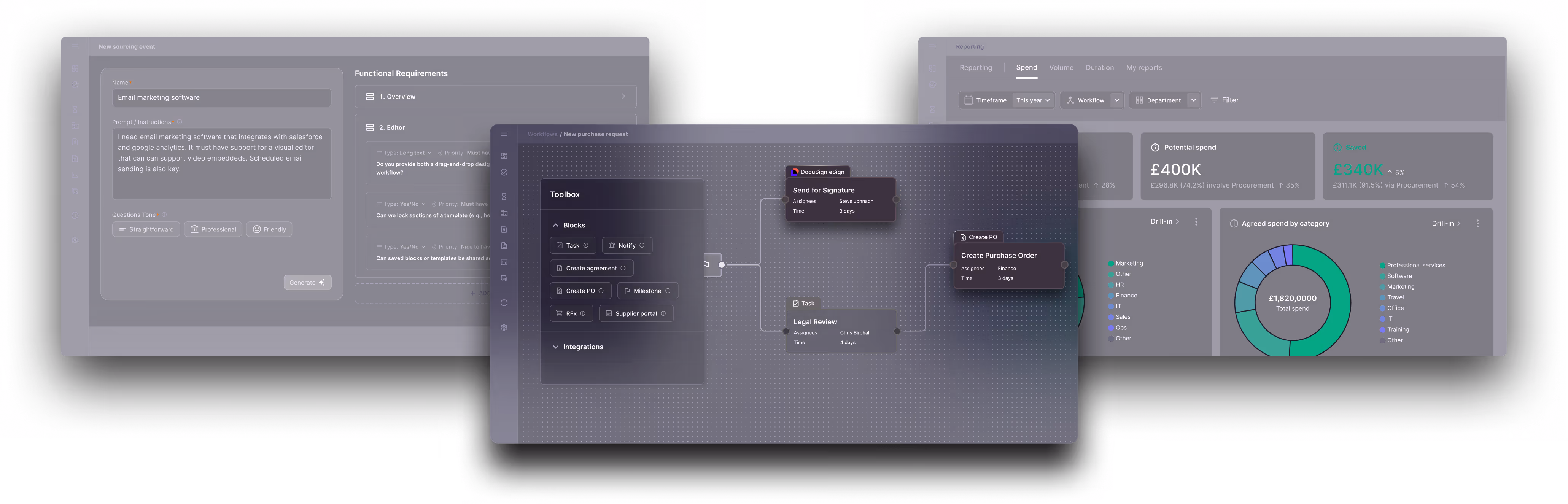Screen dimensions: 1568x504
Task: Open the Workflow filter dropdown arrow
Action: click(1116, 100)
